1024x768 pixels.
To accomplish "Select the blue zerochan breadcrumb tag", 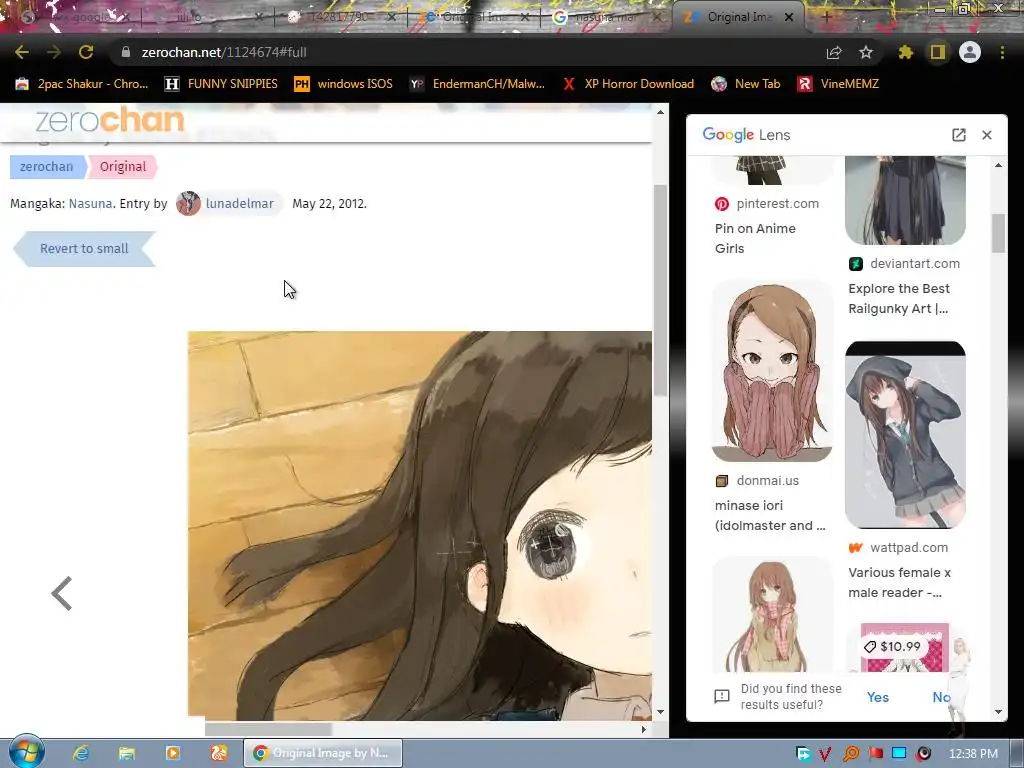I will click(46, 167).
